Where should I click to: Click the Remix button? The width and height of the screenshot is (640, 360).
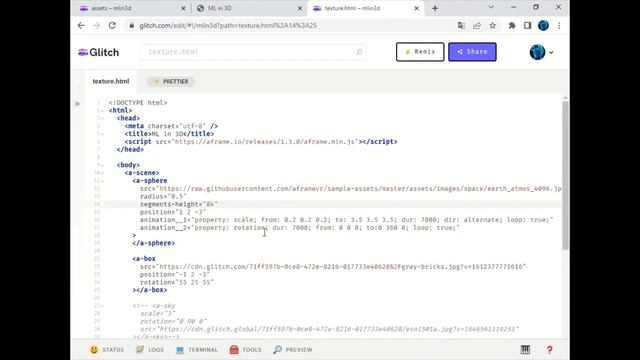[x=420, y=52]
